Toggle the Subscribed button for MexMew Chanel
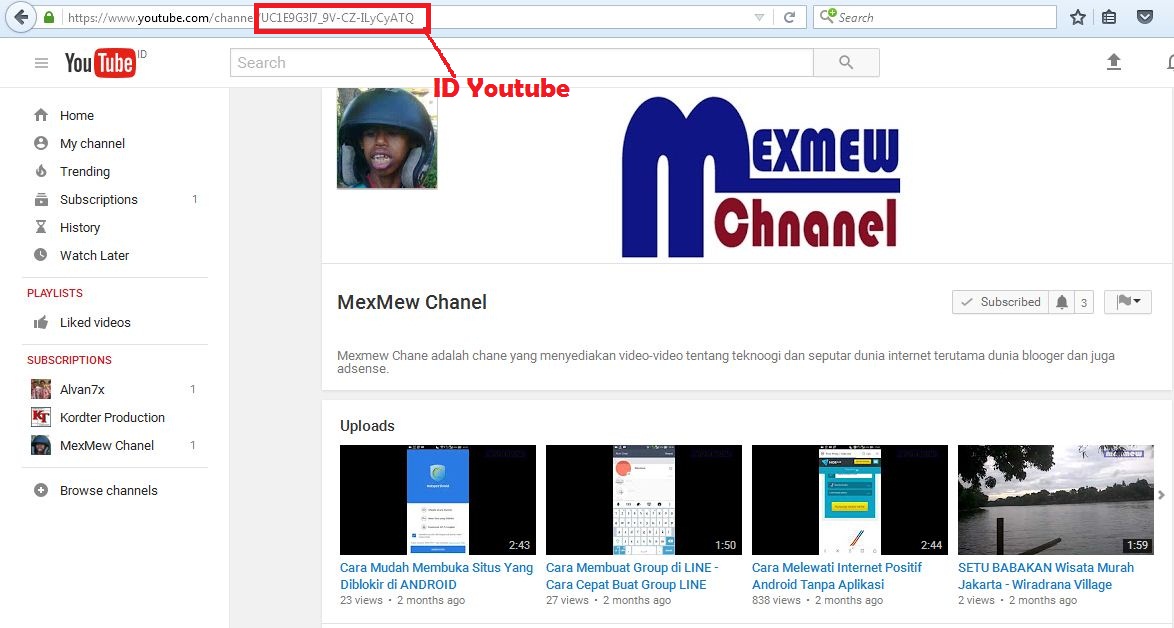 pos(1000,301)
